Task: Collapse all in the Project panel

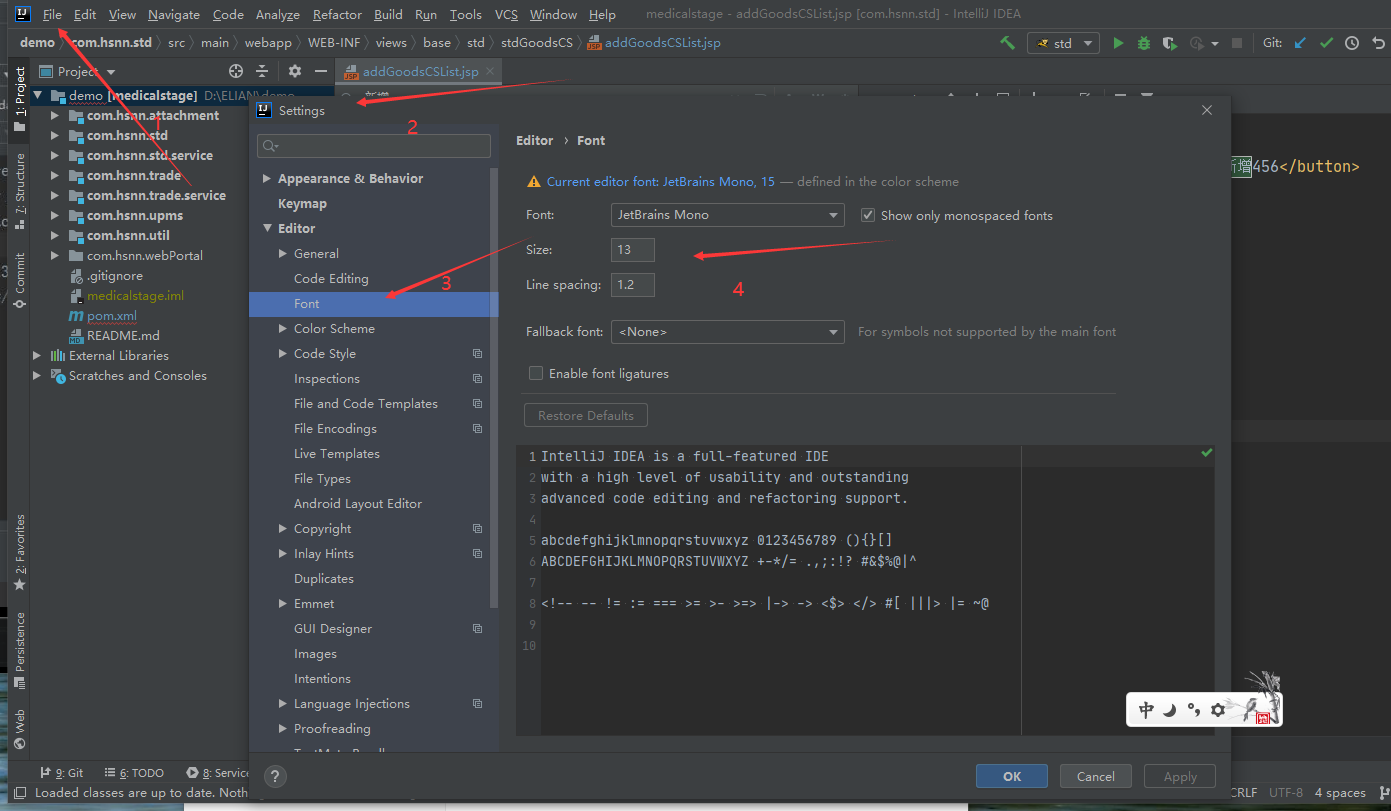Action: point(262,71)
